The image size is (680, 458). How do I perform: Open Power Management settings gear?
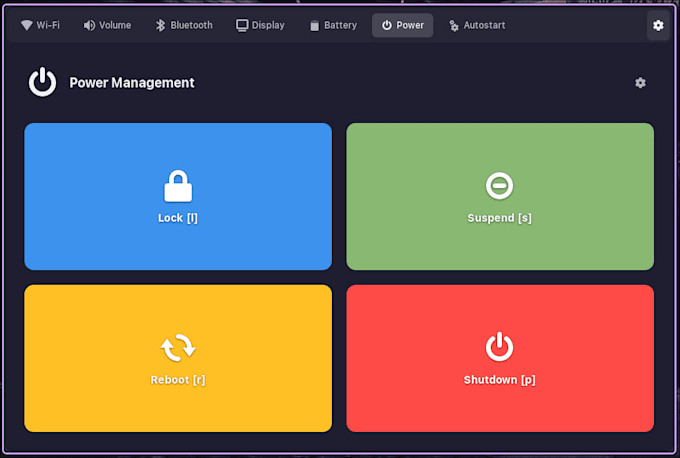(x=640, y=83)
